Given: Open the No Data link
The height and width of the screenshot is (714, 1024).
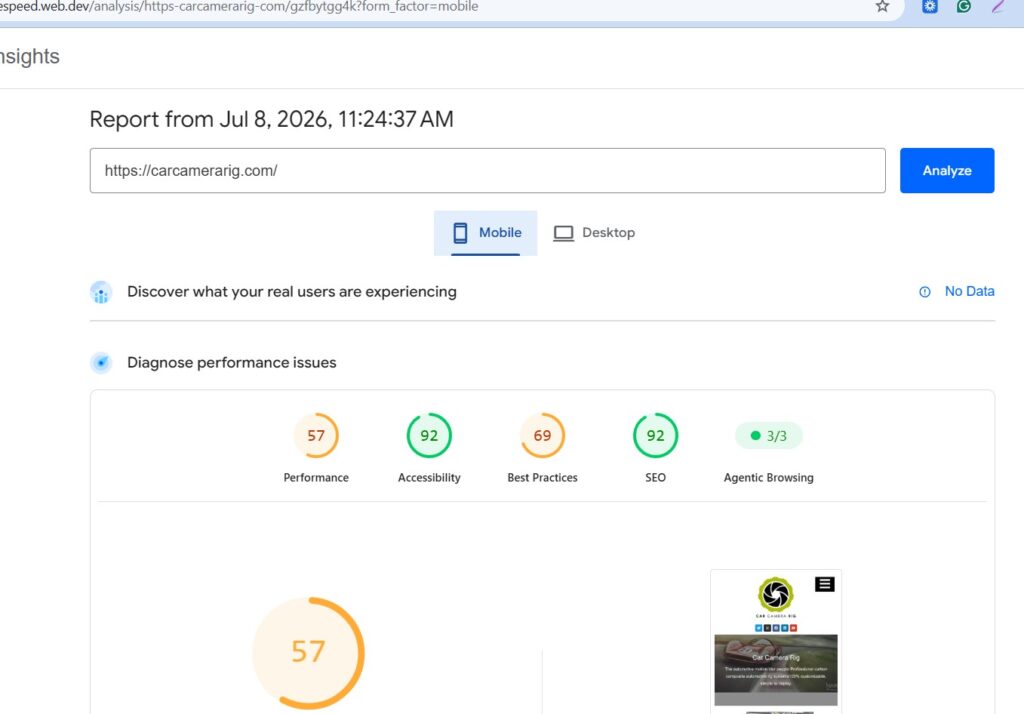Looking at the screenshot, I should click(969, 291).
